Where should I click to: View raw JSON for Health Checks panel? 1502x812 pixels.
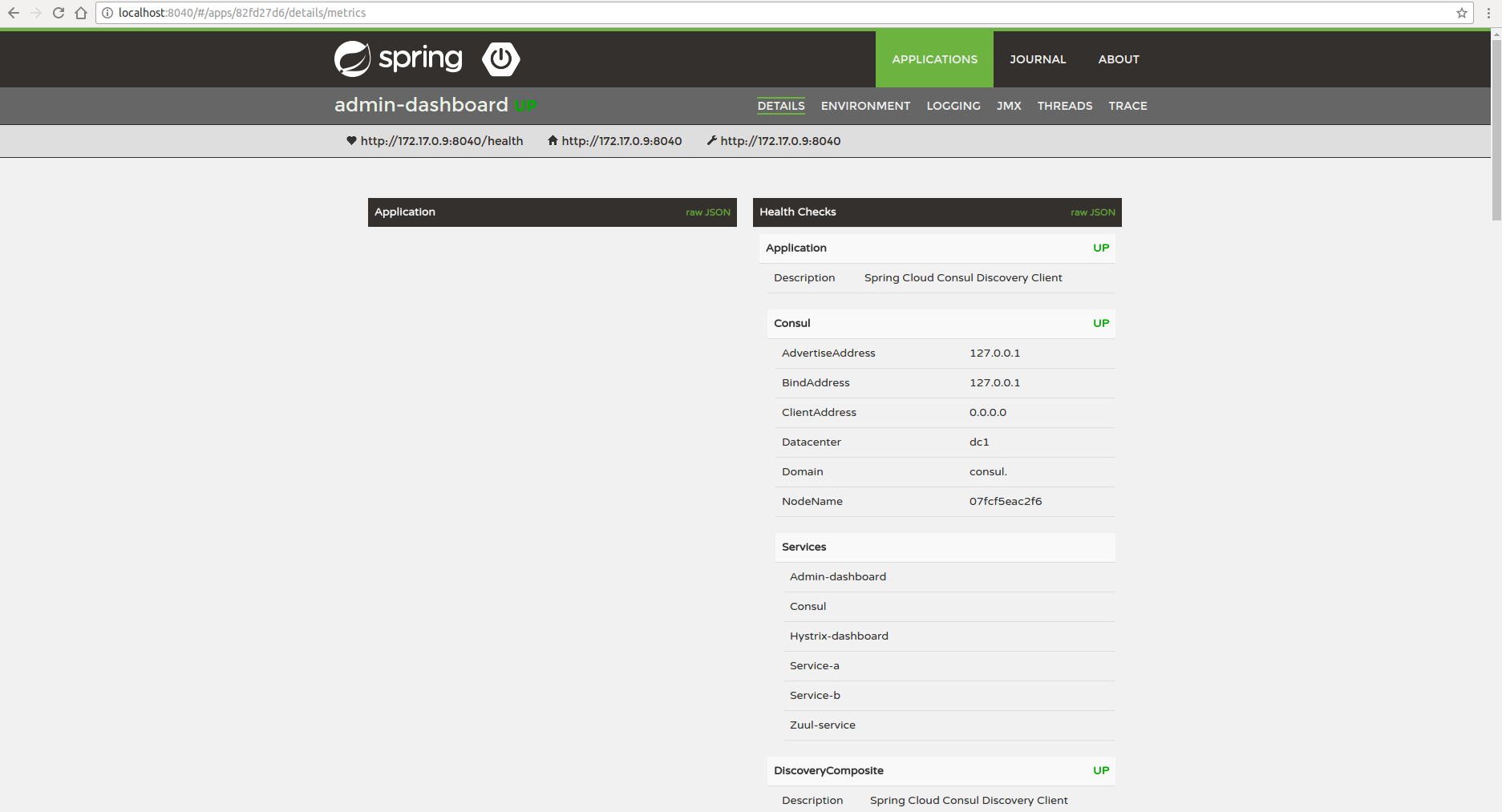pos(1093,212)
